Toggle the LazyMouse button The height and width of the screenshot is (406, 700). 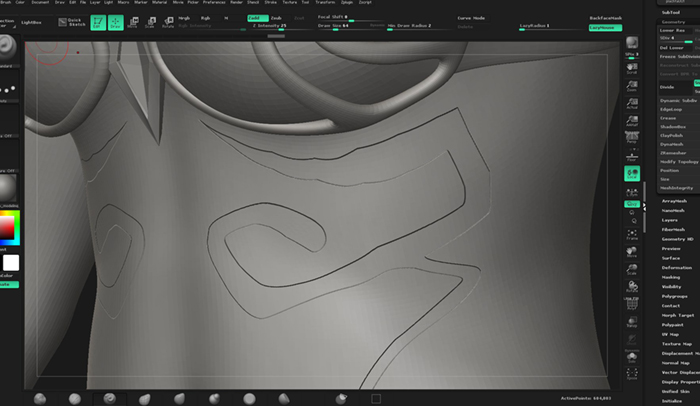coord(605,28)
